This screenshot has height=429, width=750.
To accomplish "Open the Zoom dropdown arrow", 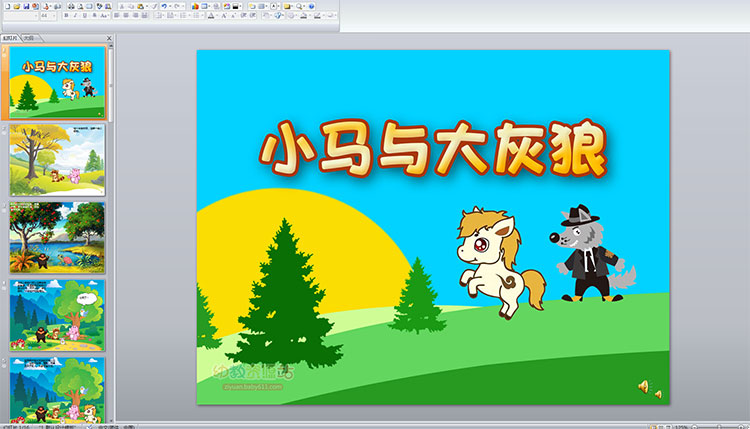I will pos(304,6).
